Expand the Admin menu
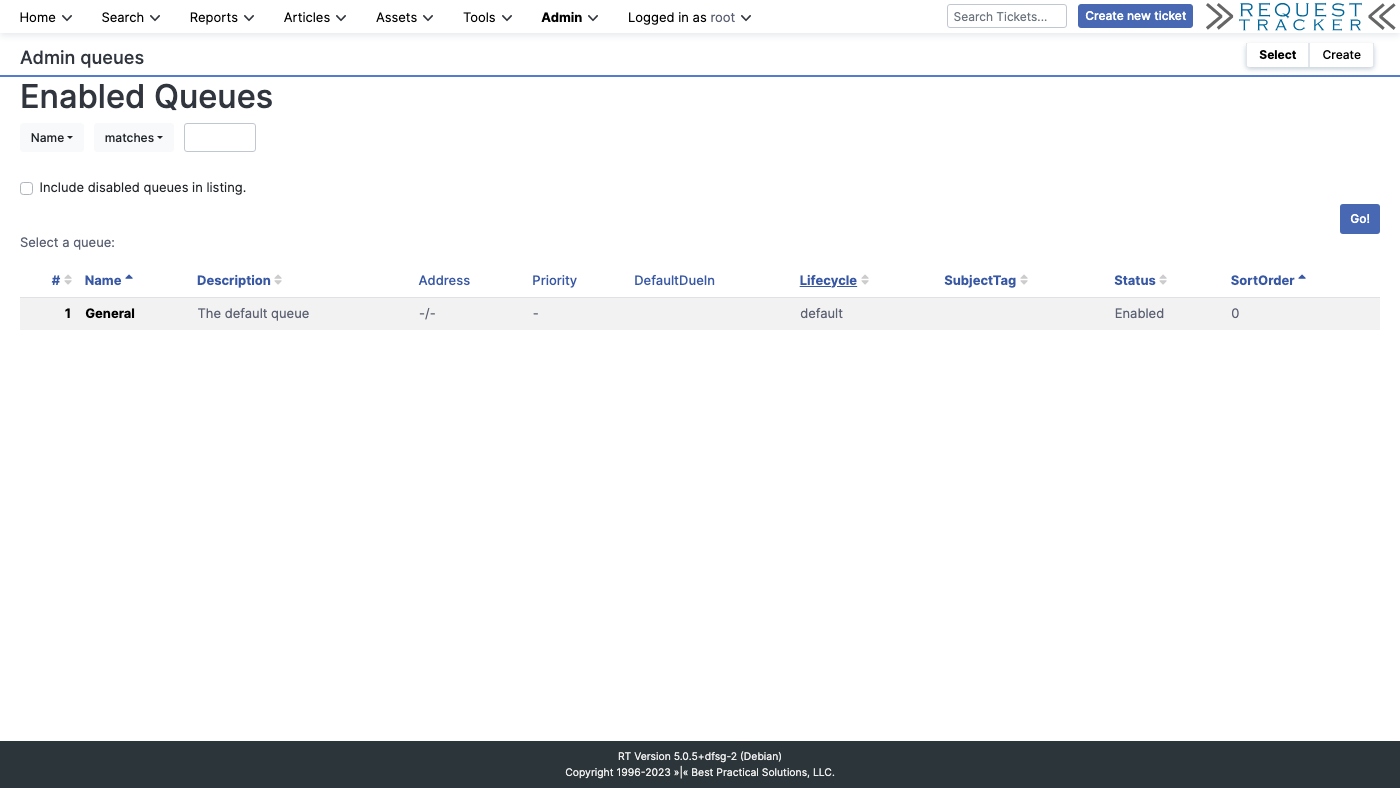The image size is (1400, 788). [x=570, y=17]
